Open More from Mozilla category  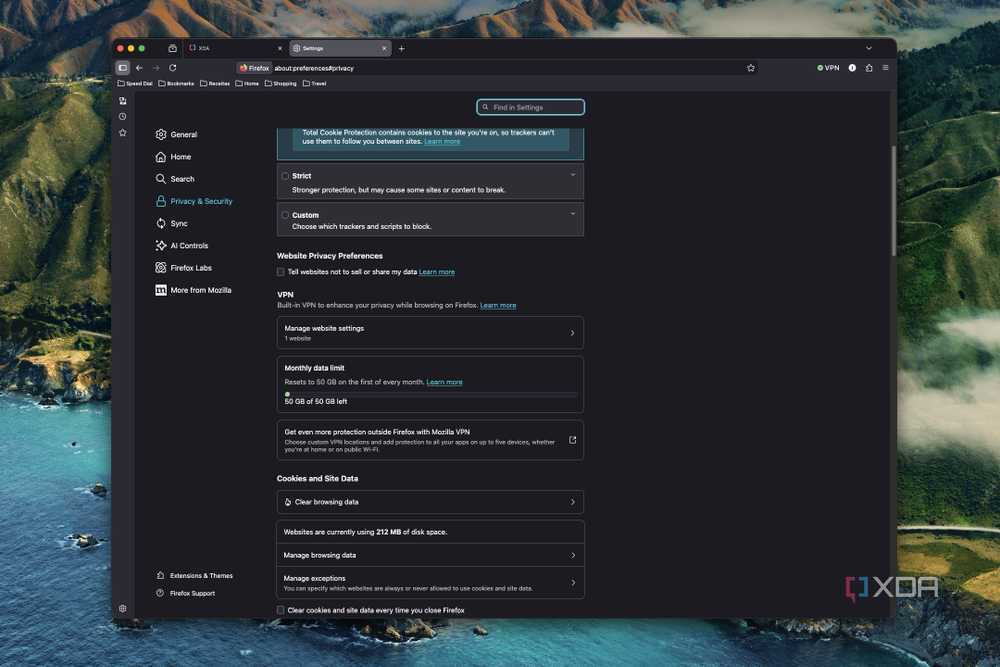(194, 290)
